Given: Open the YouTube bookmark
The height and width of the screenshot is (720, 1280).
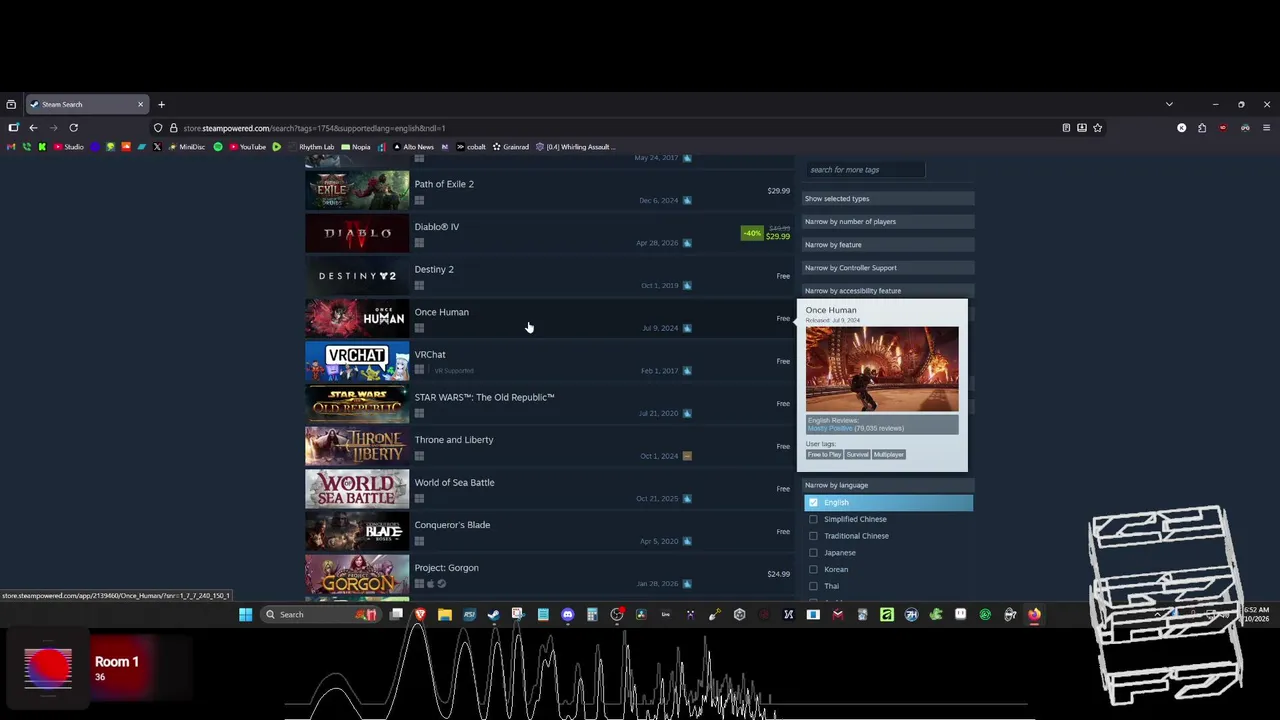Looking at the screenshot, I should coord(247,147).
